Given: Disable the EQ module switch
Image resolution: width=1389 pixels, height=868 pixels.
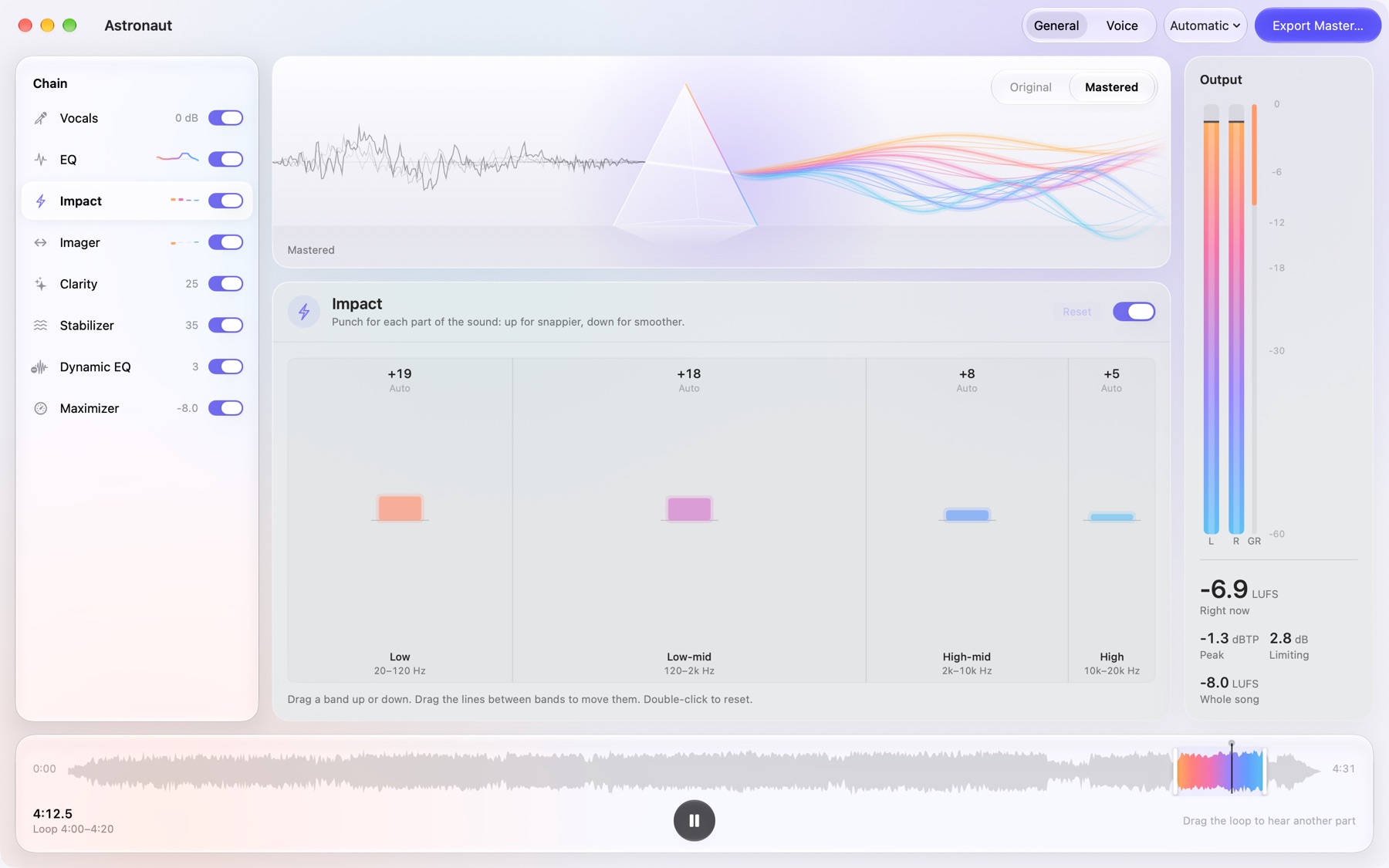Looking at the screenshot, I should coord(226,160).
